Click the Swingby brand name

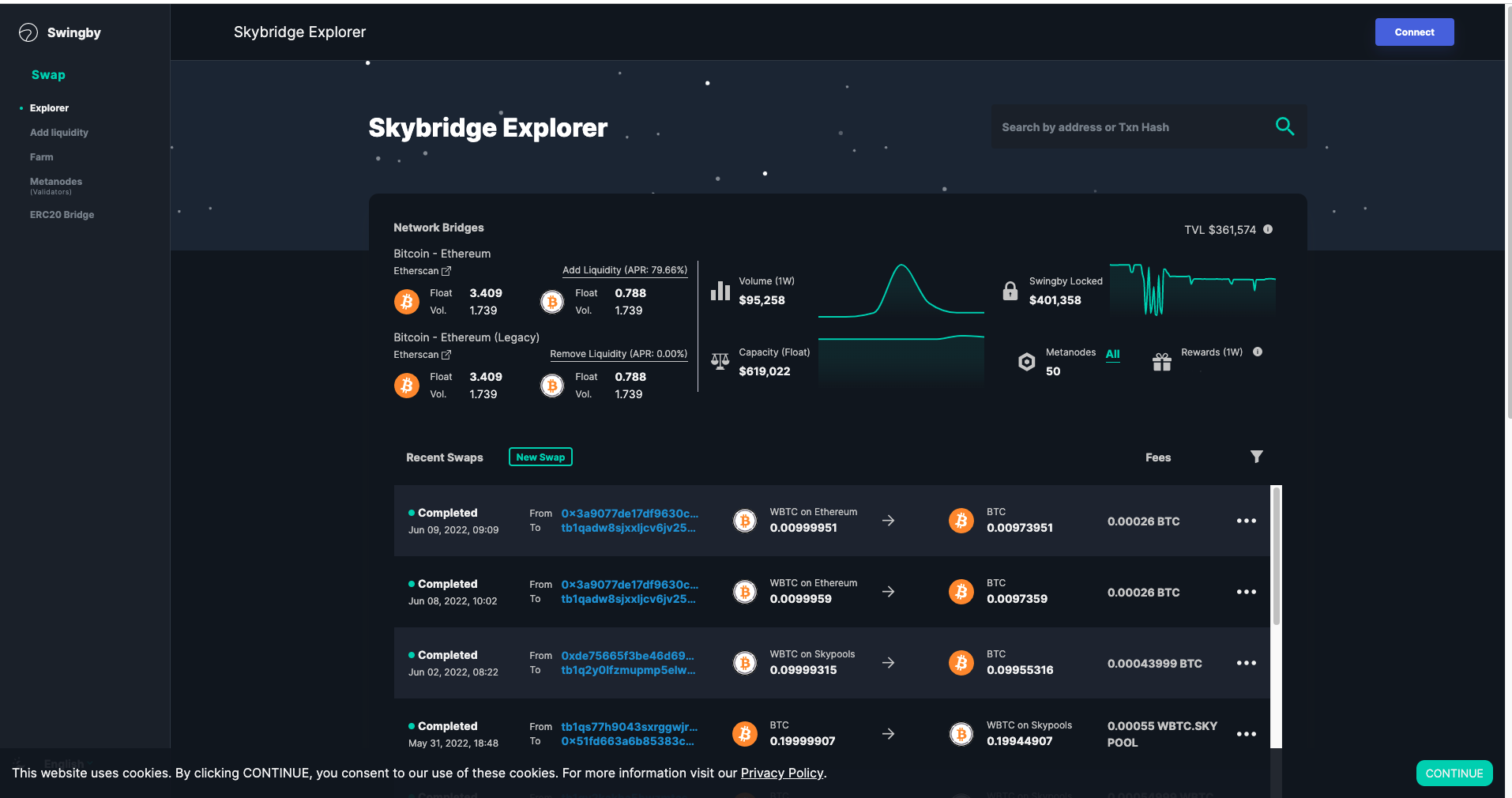[x=74, y=32]
